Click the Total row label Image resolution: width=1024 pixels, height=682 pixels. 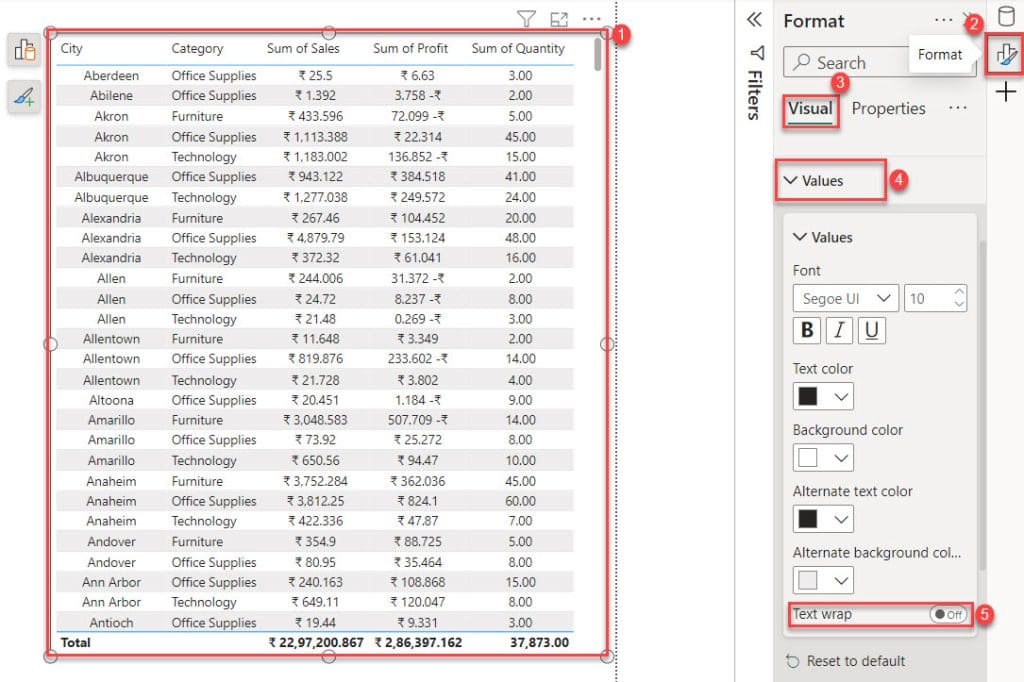coord(75,643)
